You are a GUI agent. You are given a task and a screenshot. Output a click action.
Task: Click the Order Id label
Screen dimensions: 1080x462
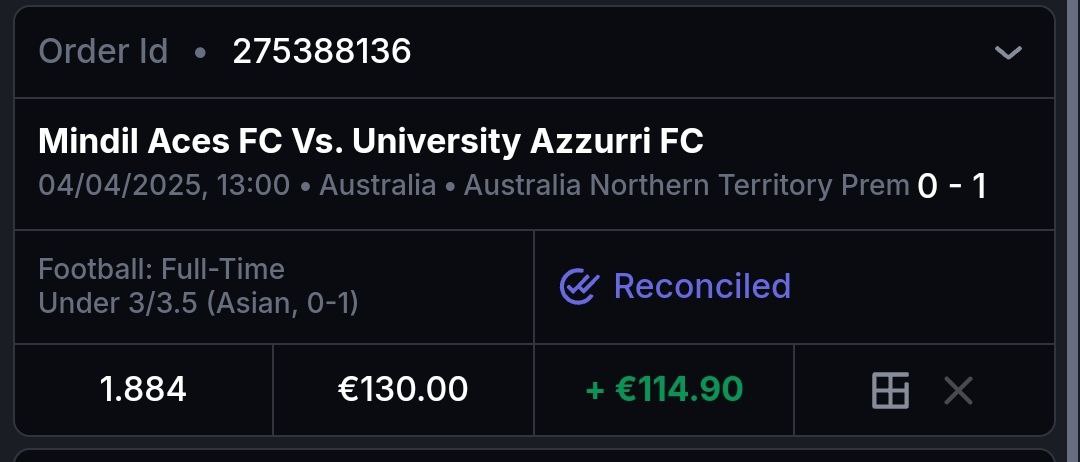103,52
